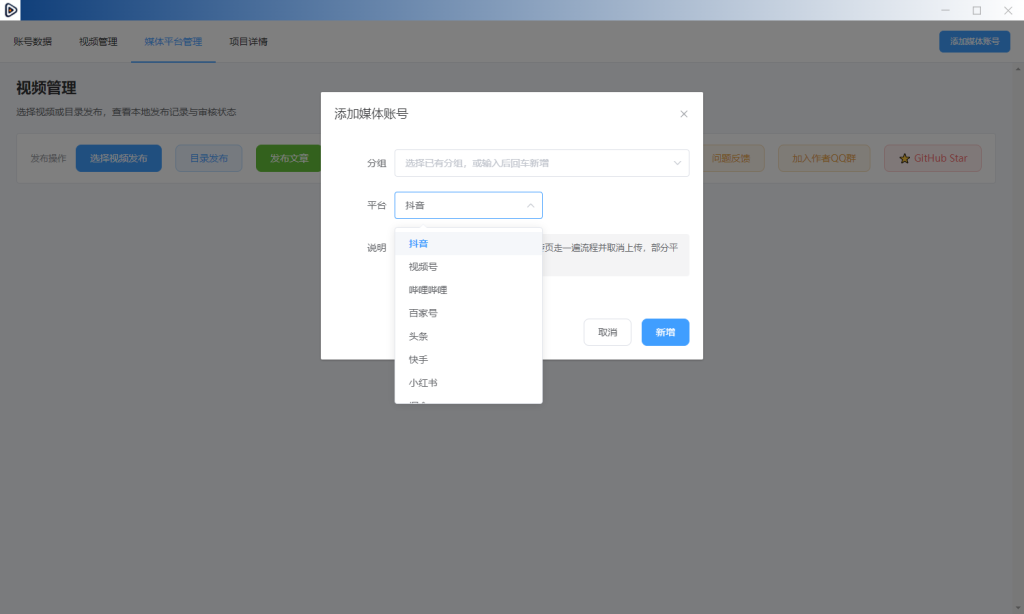Click the app logo in title bar
Viewport: 1024px width, 614px height.
tap(10, 10)
